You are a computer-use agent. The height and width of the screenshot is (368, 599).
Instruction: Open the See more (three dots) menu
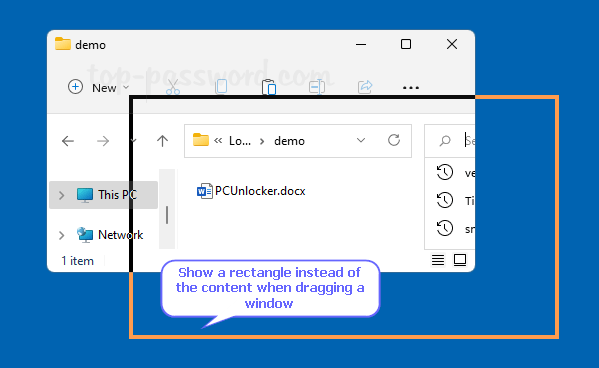coord(411,88)
